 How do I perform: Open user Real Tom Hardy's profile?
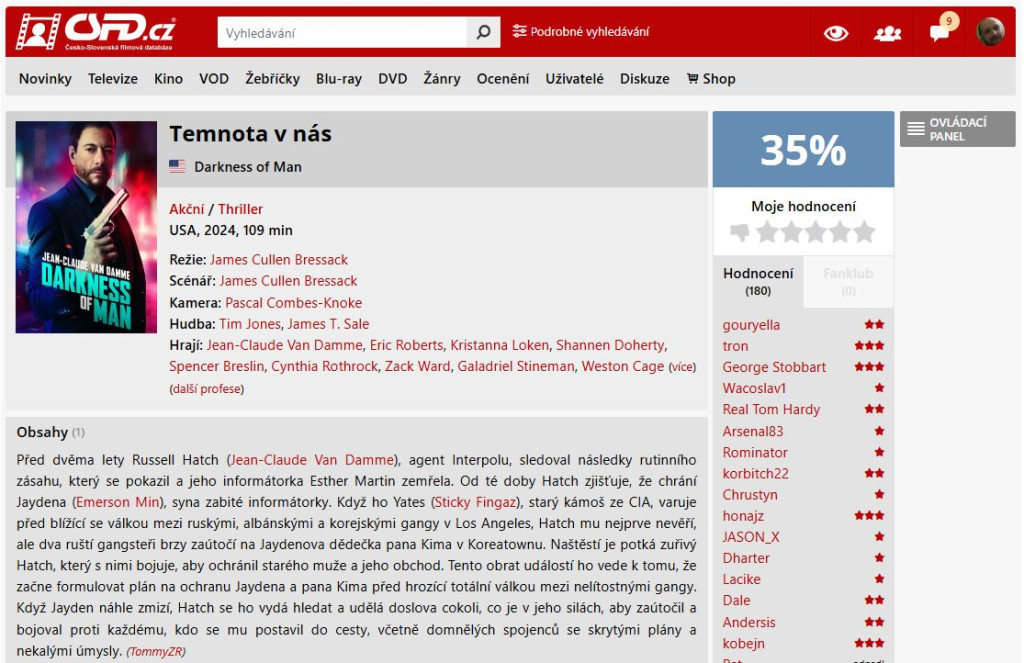pyautogui.click(x=771, y=409)
